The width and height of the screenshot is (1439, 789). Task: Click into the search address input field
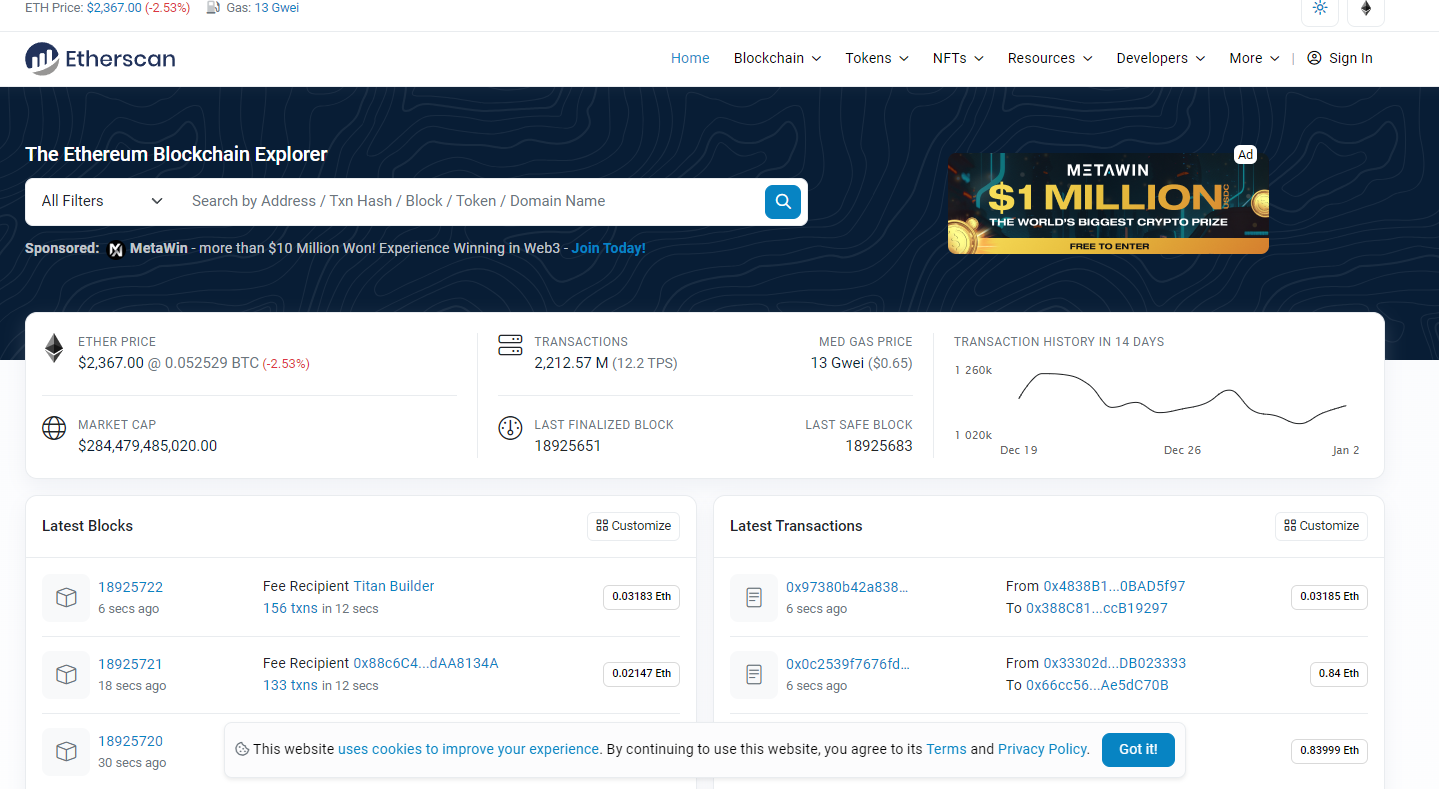tap(470, 201)
